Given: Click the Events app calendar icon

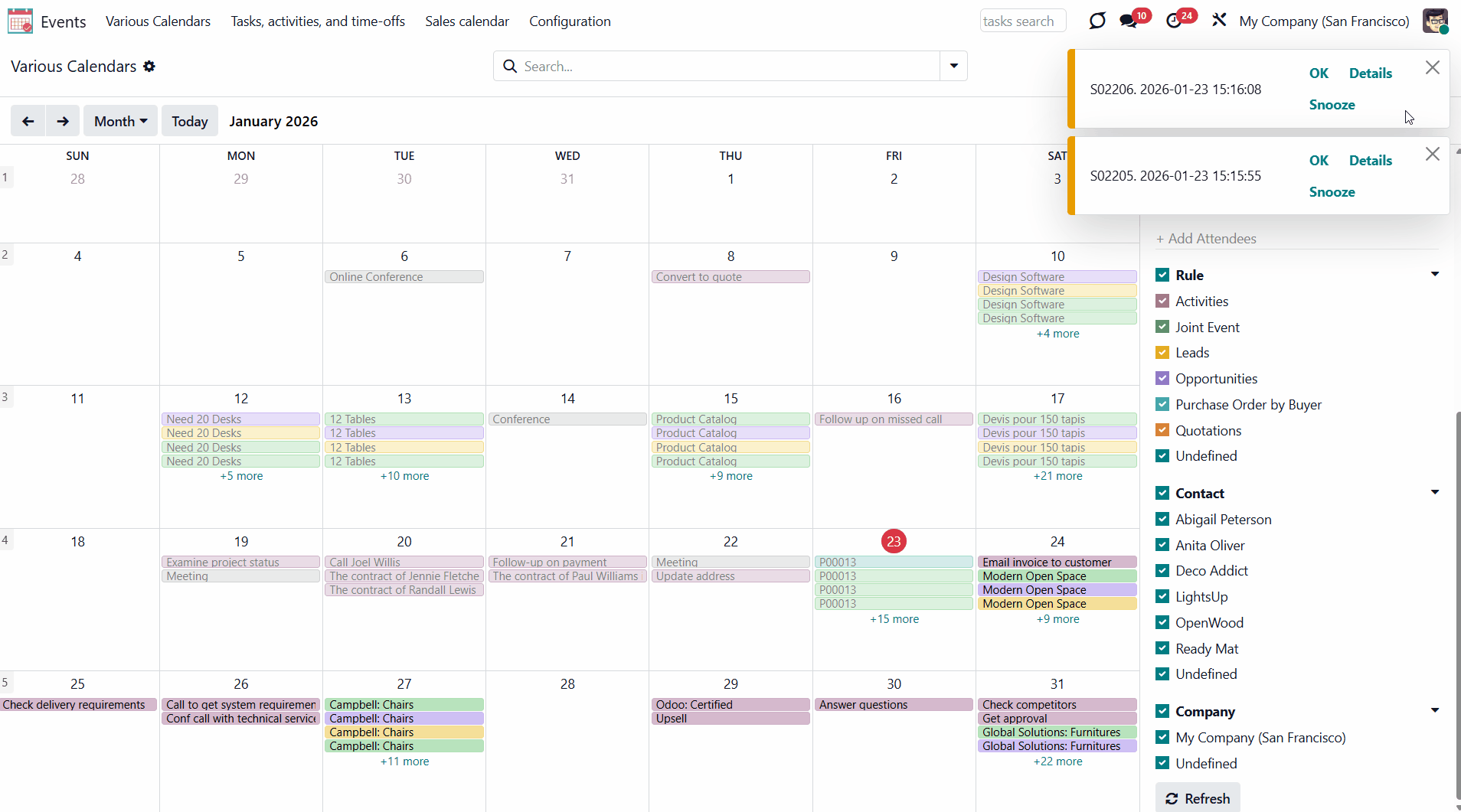Looking at the screenshot, I should [x=20, y=21].
